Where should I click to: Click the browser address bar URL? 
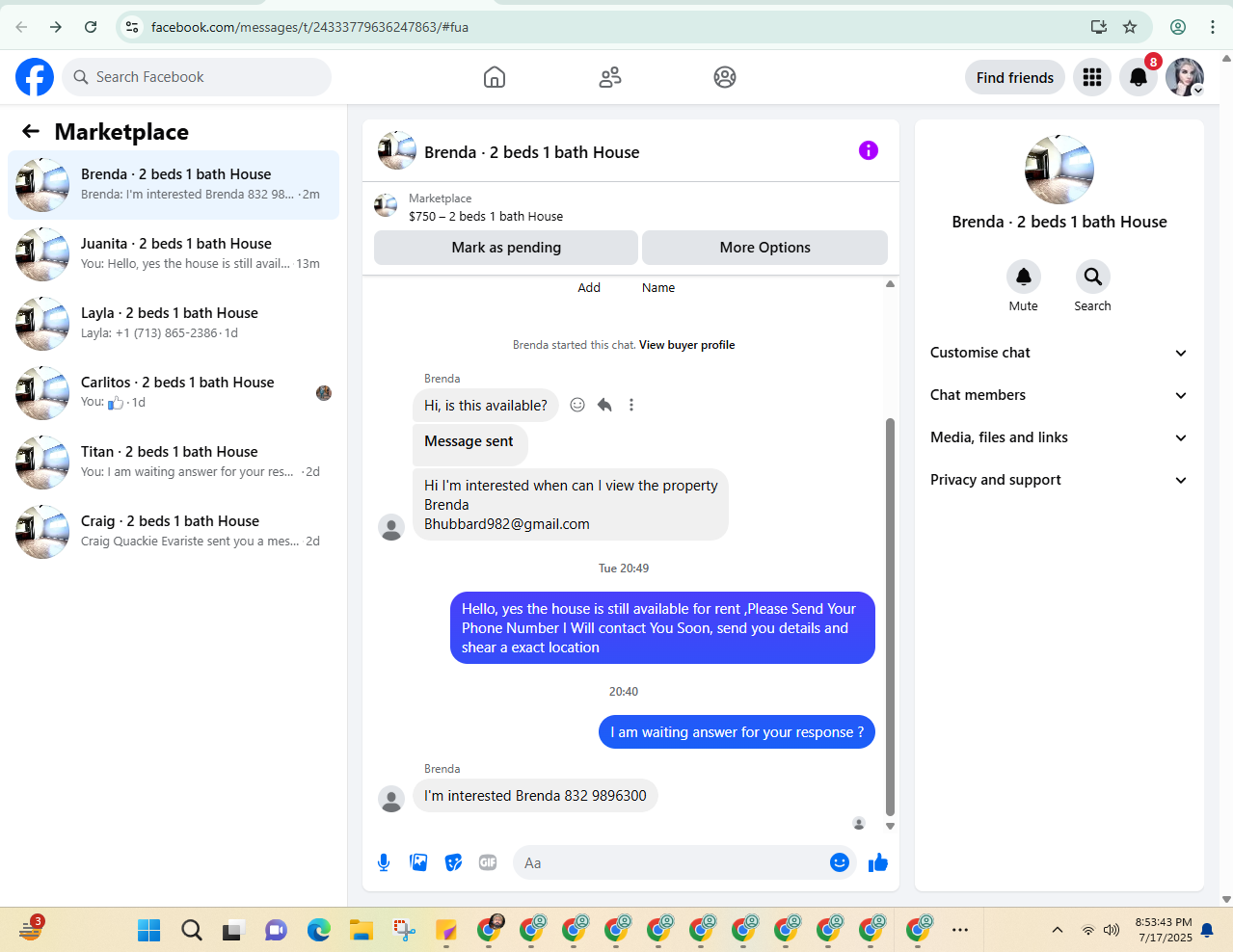(x=309, y=27)
